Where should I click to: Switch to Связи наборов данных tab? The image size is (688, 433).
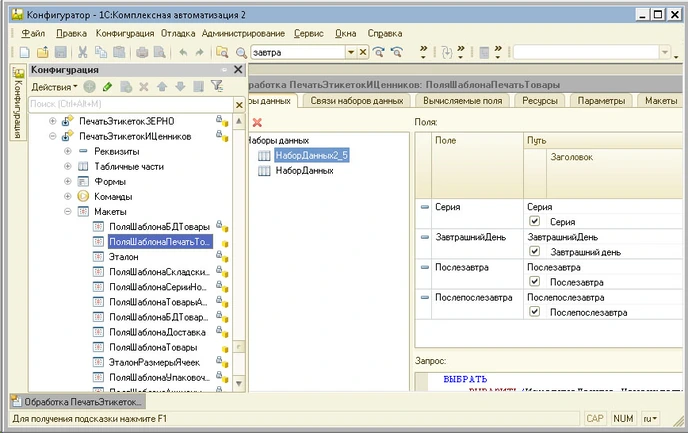pos(357,101)
